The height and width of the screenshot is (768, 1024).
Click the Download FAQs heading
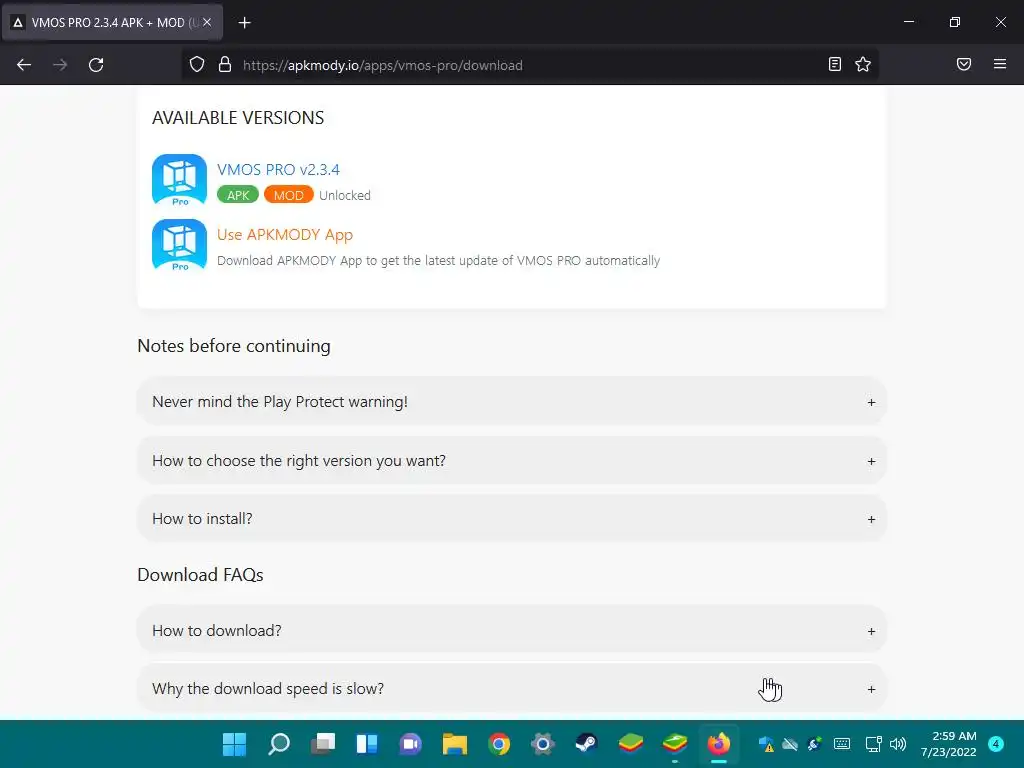pyautogui.click(x=200, y=575)
